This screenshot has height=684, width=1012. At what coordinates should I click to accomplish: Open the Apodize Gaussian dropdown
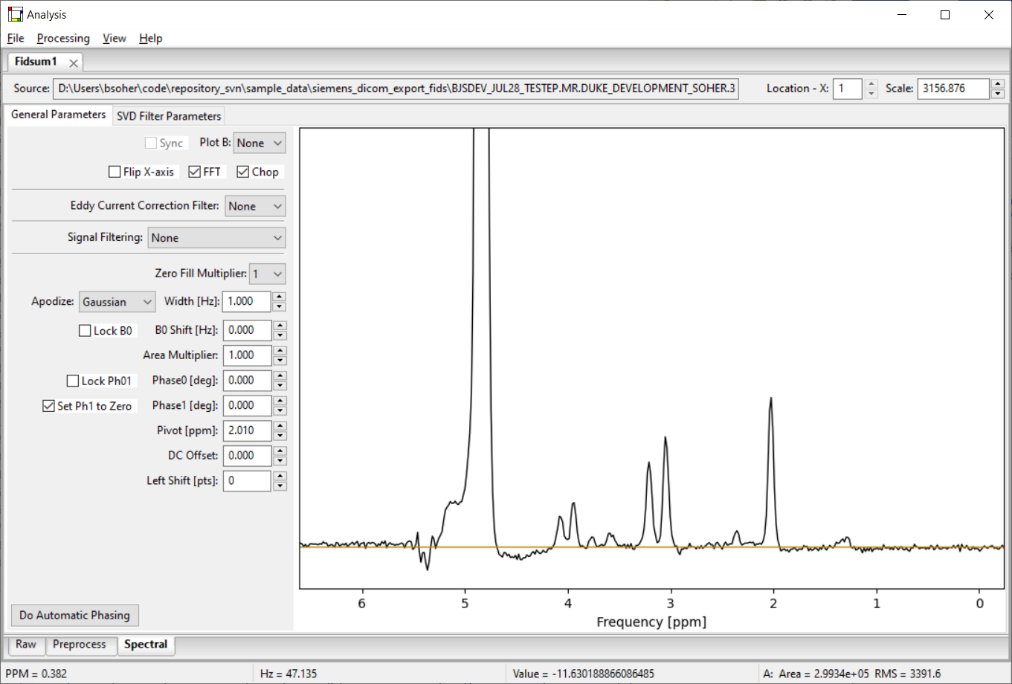(118, 301)
